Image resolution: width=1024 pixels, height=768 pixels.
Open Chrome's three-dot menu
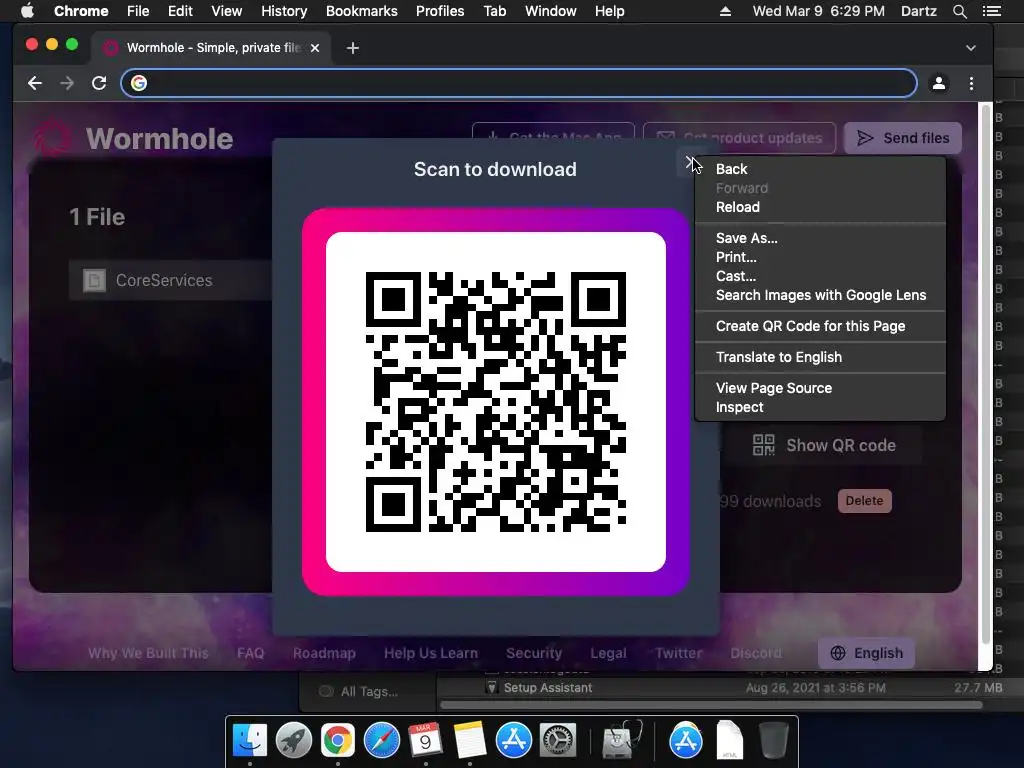(x=971, y=83)
